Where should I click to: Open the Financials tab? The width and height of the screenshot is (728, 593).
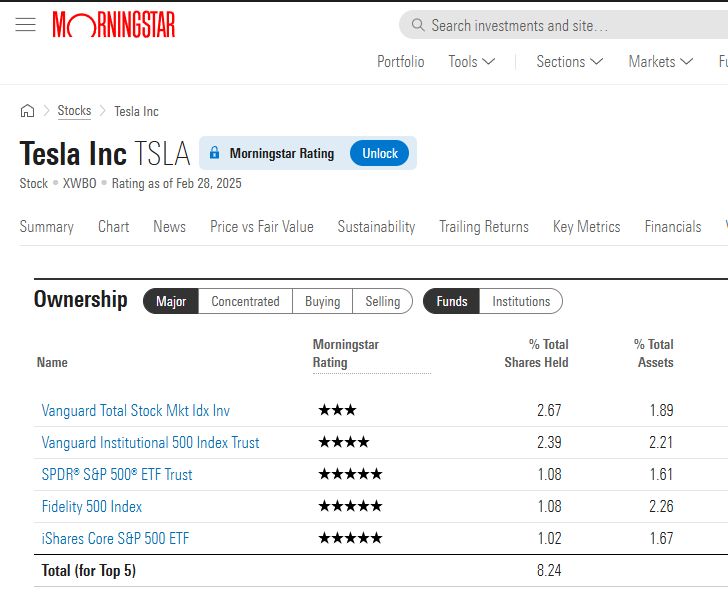(673, 227)
